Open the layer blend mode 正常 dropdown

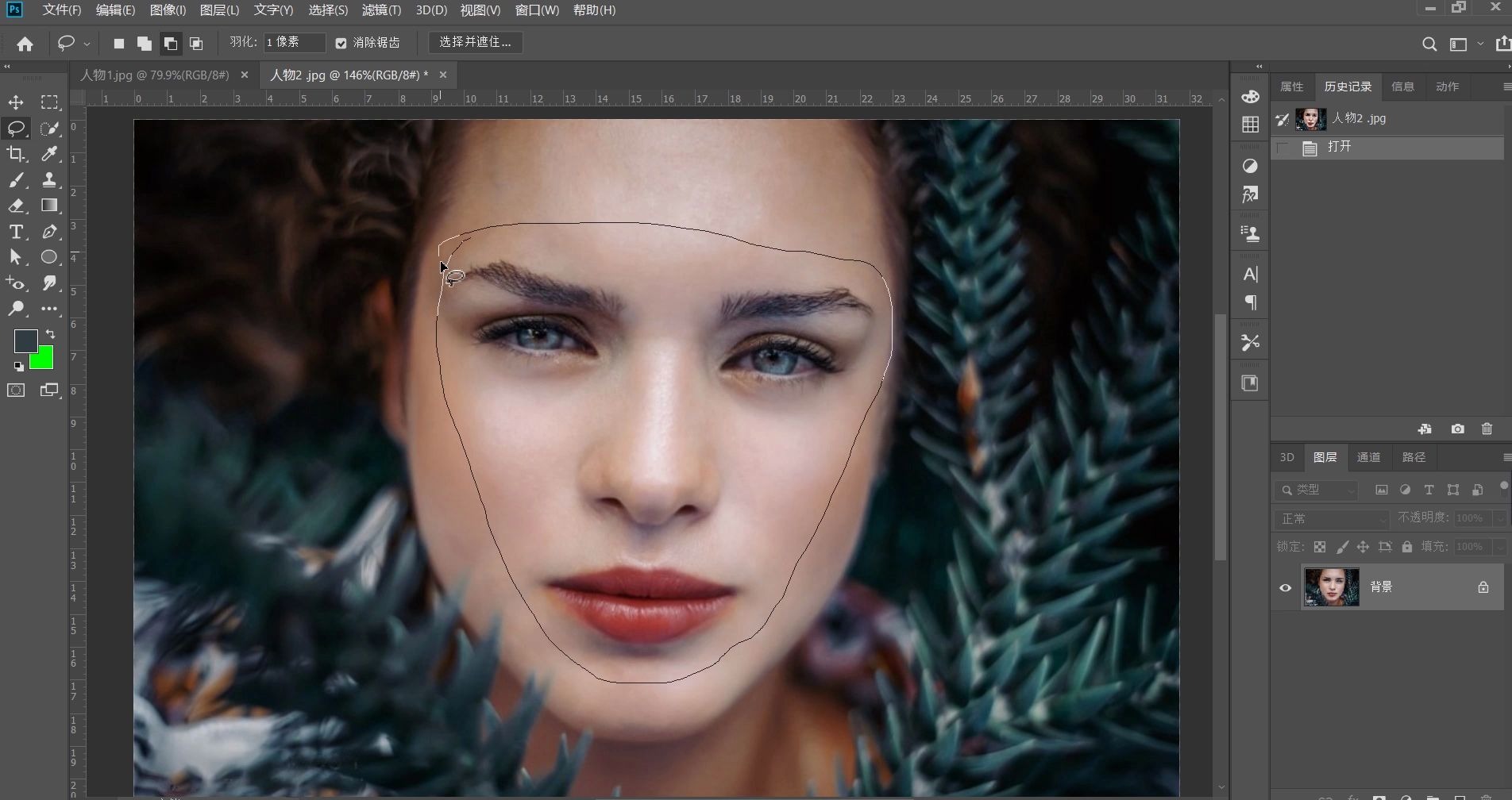click(1332, 518)
